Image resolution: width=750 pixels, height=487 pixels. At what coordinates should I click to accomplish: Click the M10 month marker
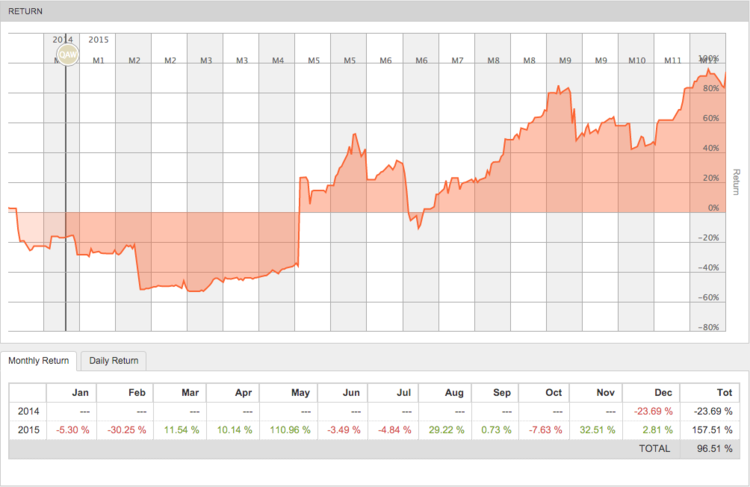tap(637, 60)
